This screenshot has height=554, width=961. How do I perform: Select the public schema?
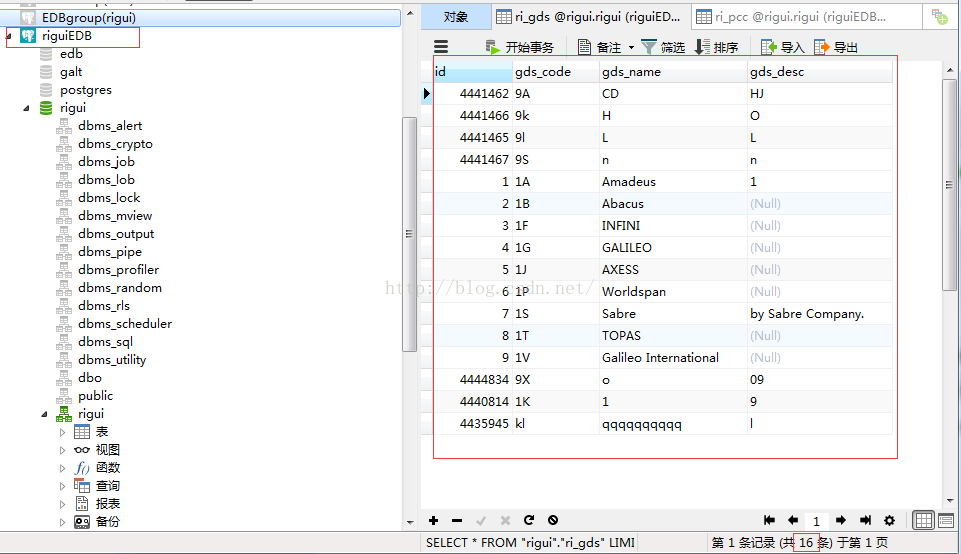[x=96, y=396]
